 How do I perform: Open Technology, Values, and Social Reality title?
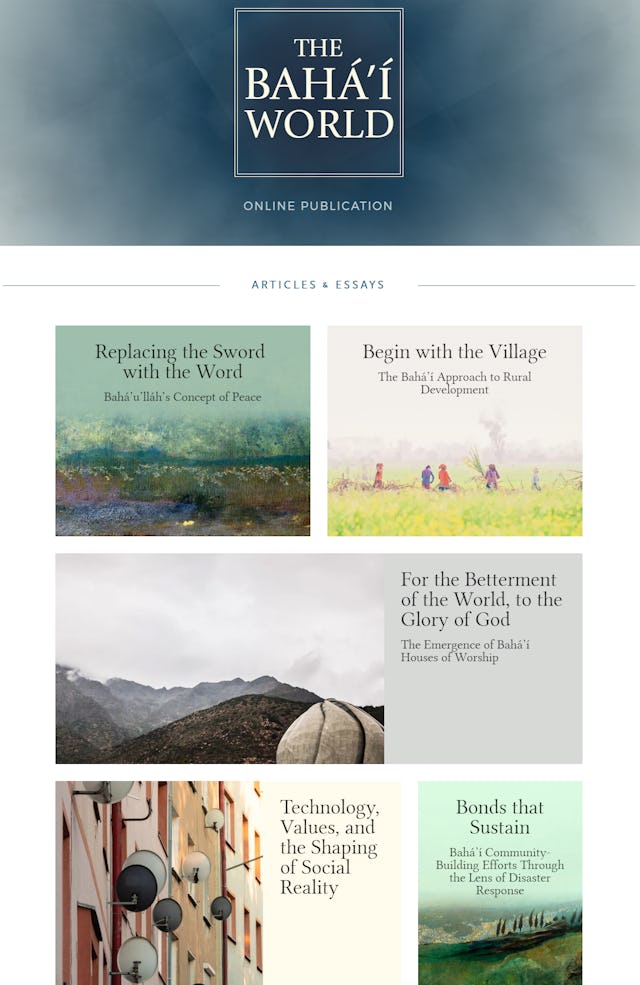(330, 847)
